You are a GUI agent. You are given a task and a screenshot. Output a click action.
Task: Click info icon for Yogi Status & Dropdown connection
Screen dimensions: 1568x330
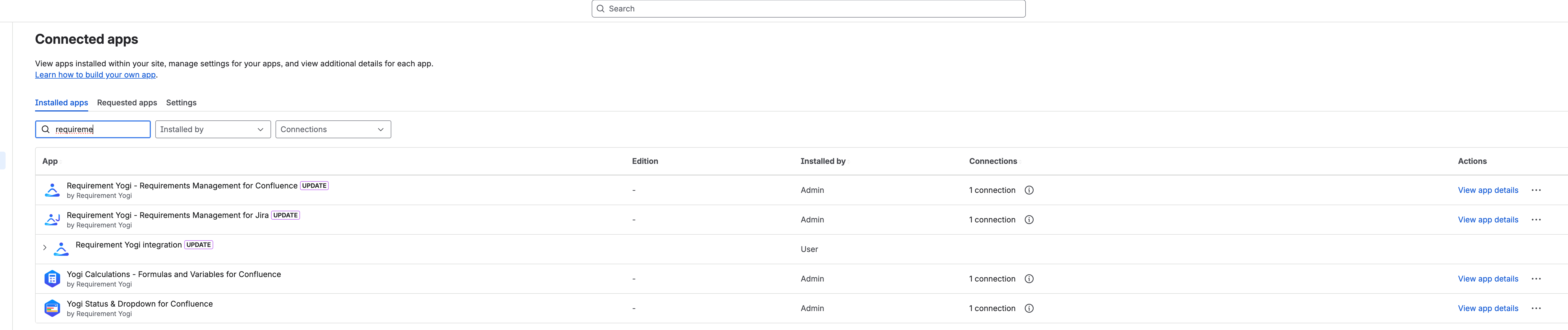tap(1029, 308)
